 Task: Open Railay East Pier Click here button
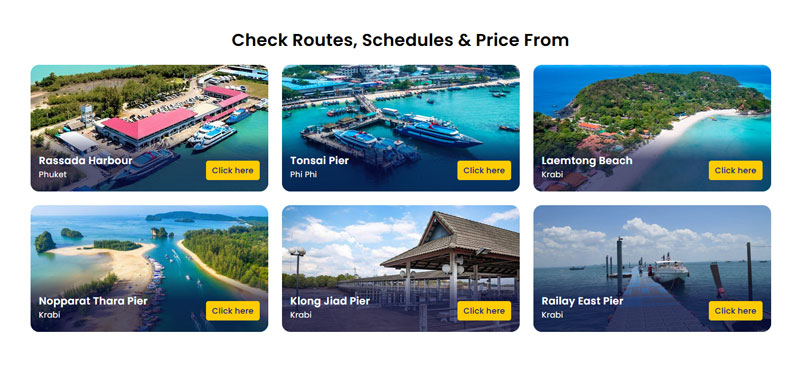tap(735, 311)
